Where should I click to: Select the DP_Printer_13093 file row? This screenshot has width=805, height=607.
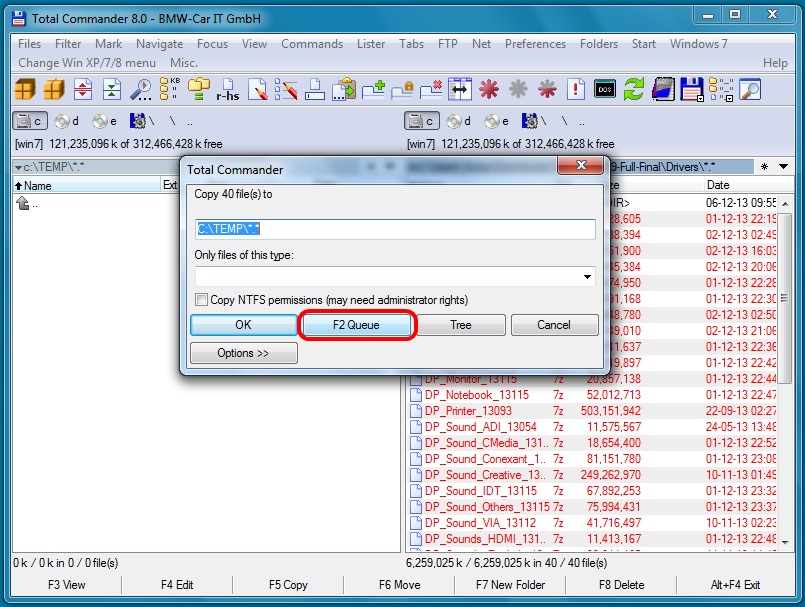tap(593, 410)
